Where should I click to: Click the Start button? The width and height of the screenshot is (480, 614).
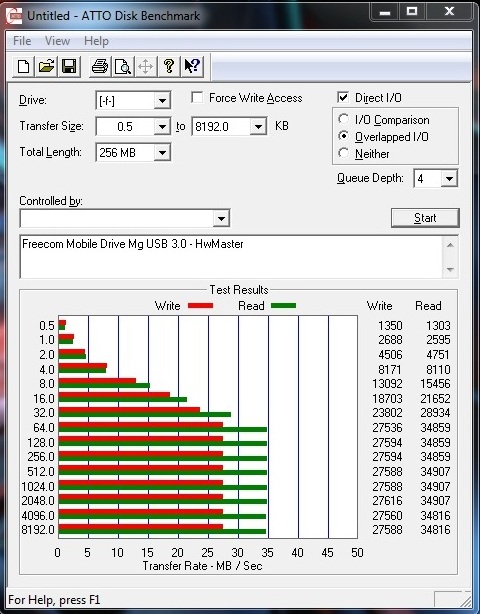tap(425, 218)
